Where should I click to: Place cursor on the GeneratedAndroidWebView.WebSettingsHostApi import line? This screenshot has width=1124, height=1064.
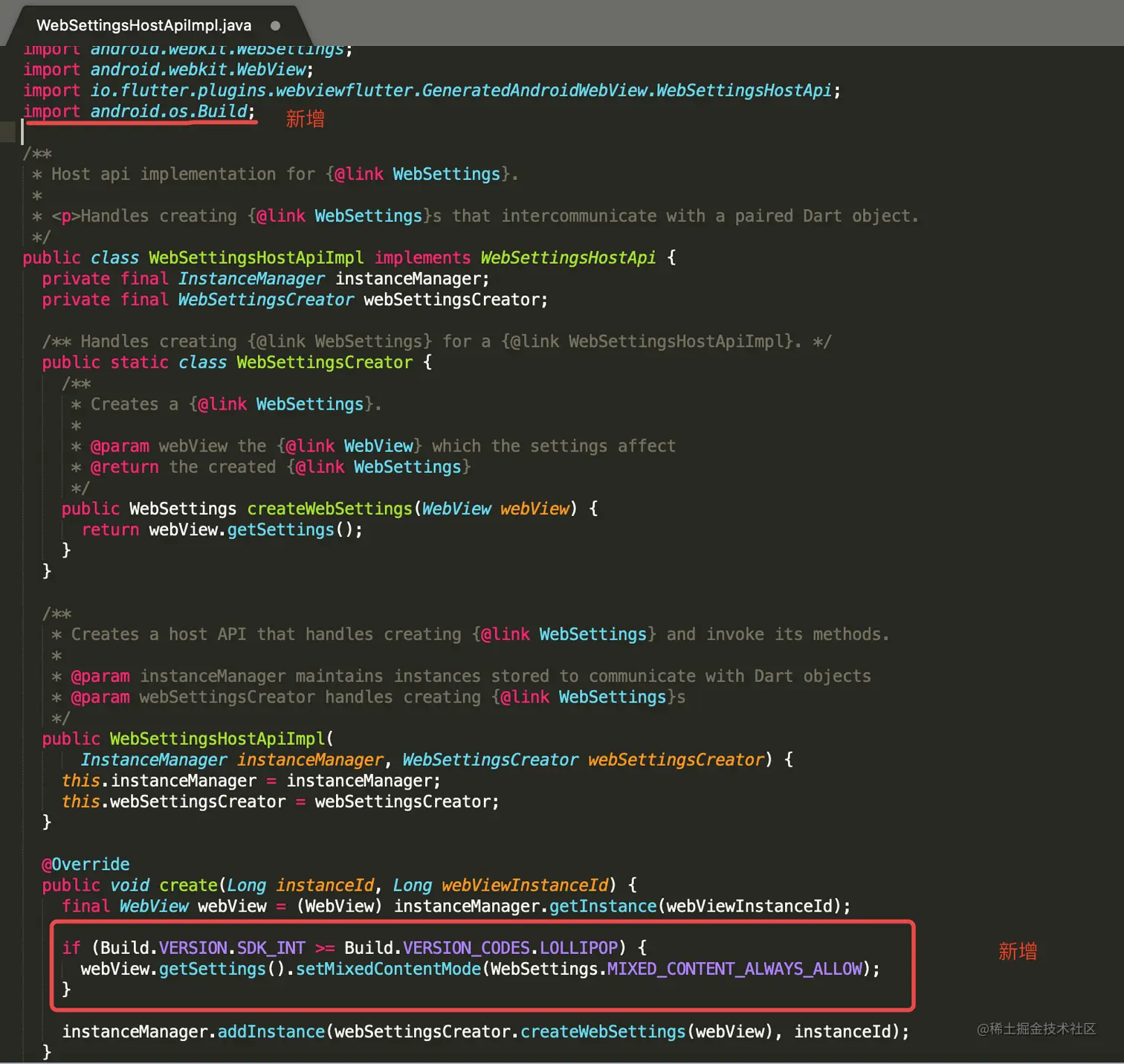(431, 90)
